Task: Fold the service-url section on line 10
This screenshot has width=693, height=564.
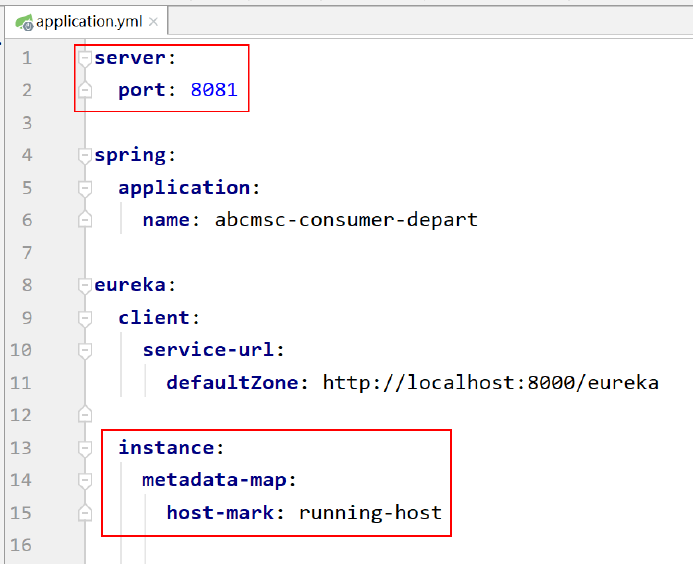Action: [x=85, y=350]
